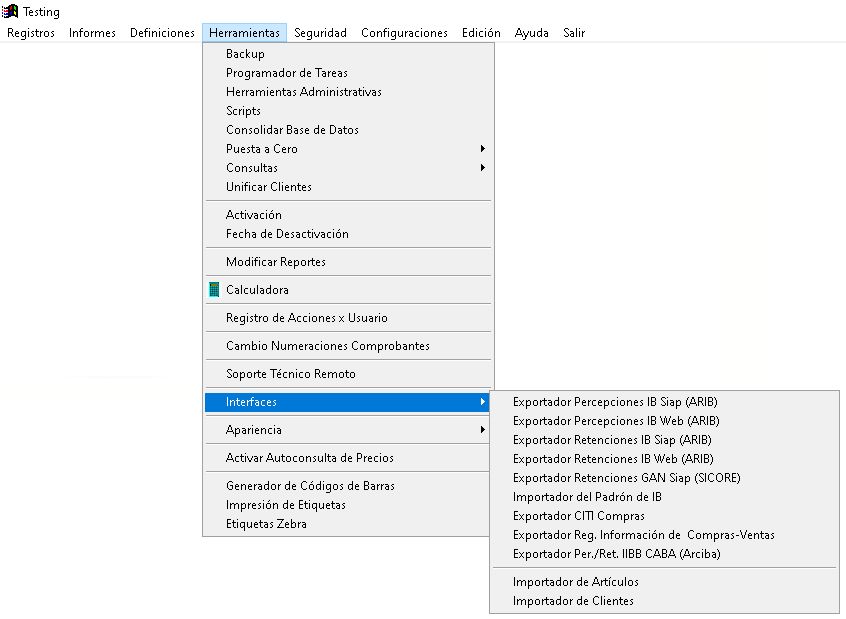Open the Seguridad menu
The width and height of the screenshot is (846, 619).
[x=320, y=33]
